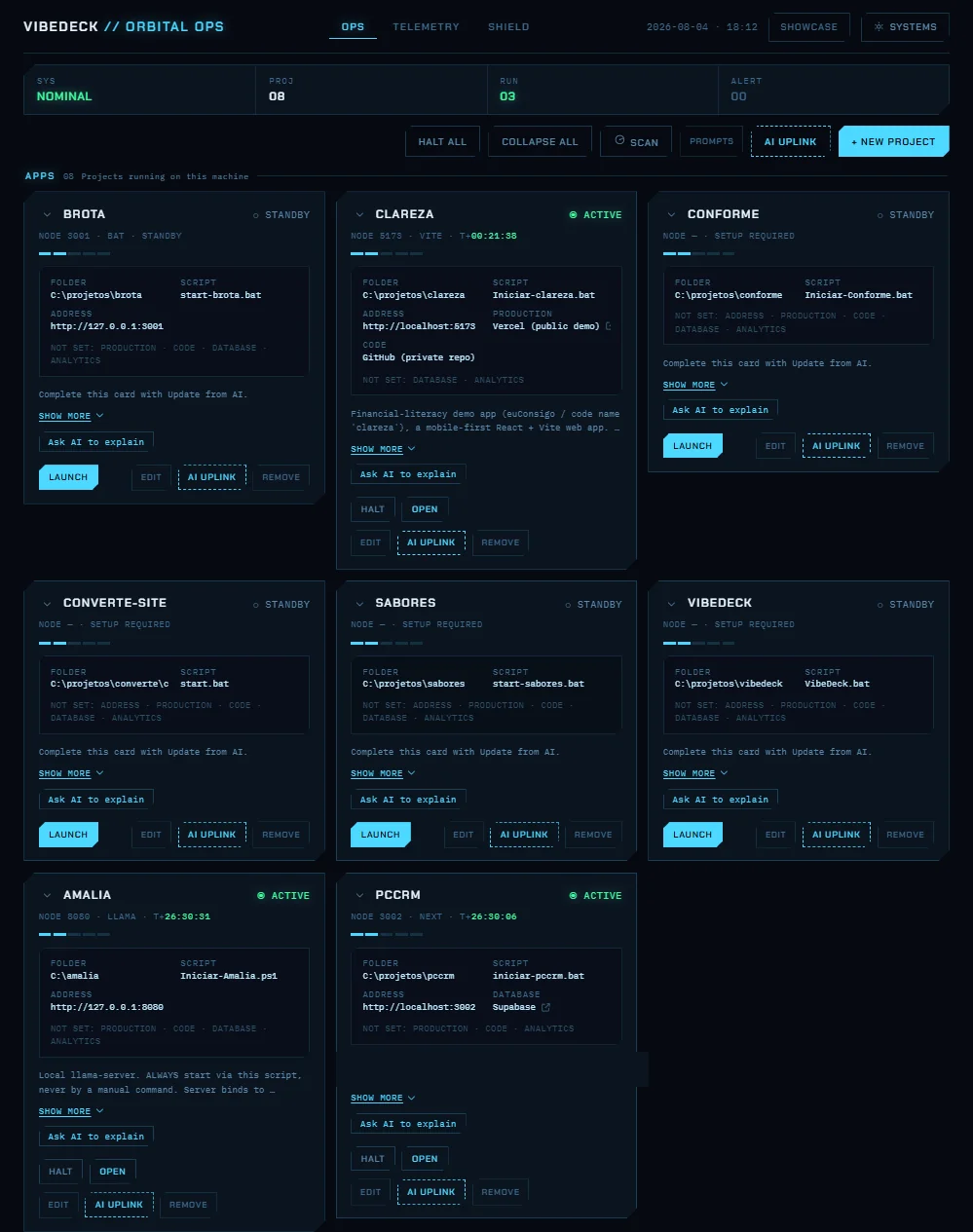The height and width of the screenshot is (1232, 973).
Task: Click the folder path C:\projetos\clareza
Action: click(413, 295)
